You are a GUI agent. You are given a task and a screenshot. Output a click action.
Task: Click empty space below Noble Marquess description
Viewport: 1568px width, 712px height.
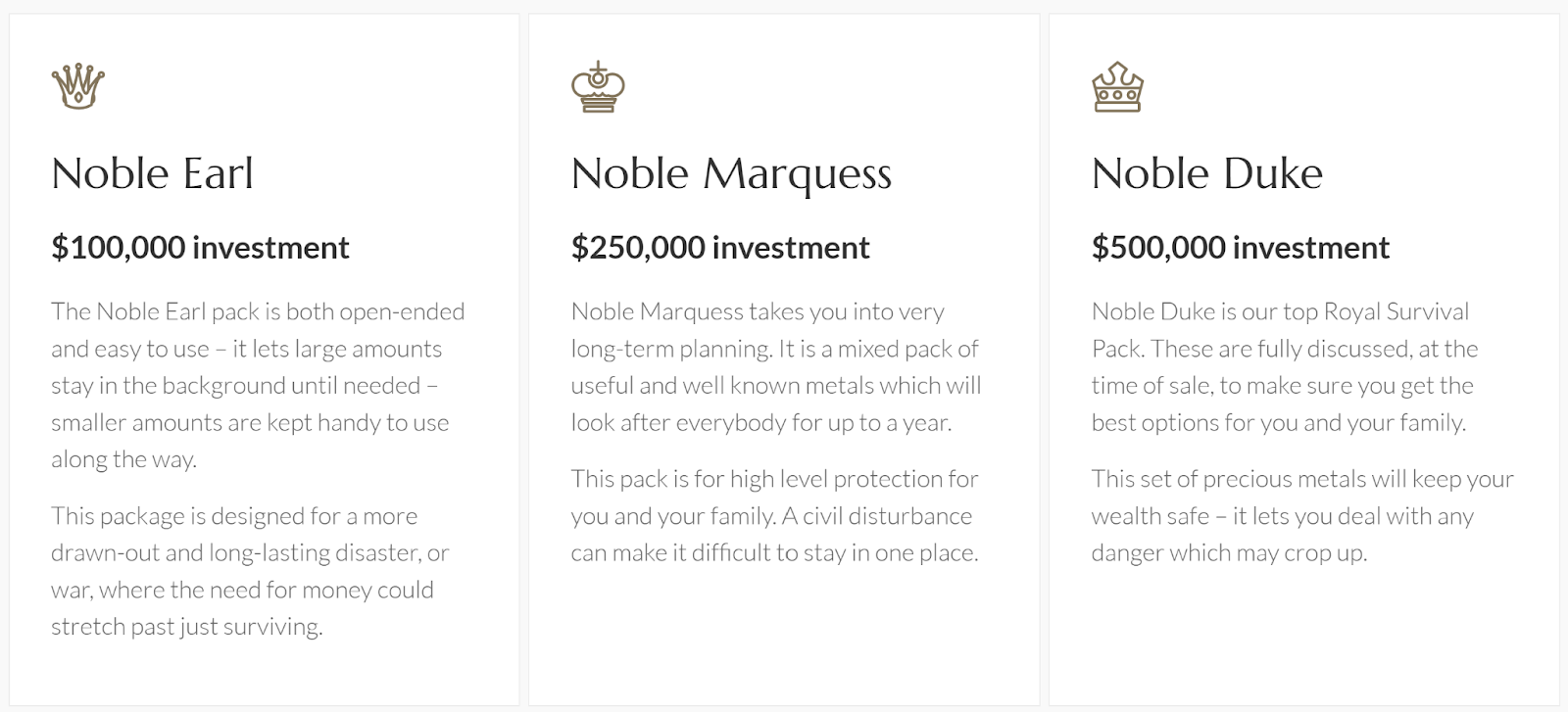pyautogui.click(x=784, y=637)
